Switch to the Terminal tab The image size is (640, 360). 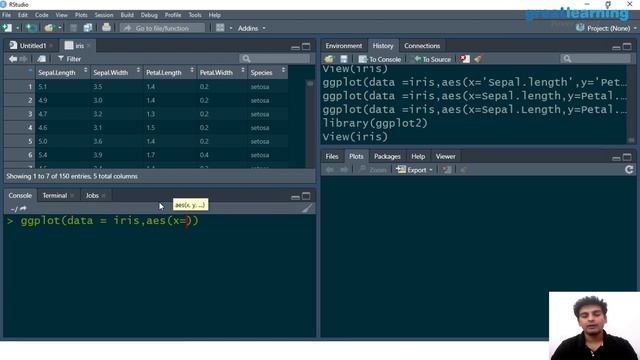click(x=55, y=196)
